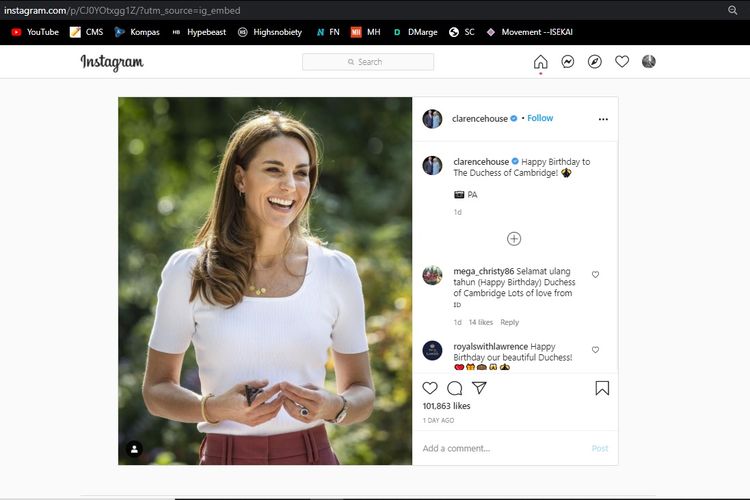Like mega_christy86's comment
This screenshot has width=750, height=500.
[x=596, y=274]
